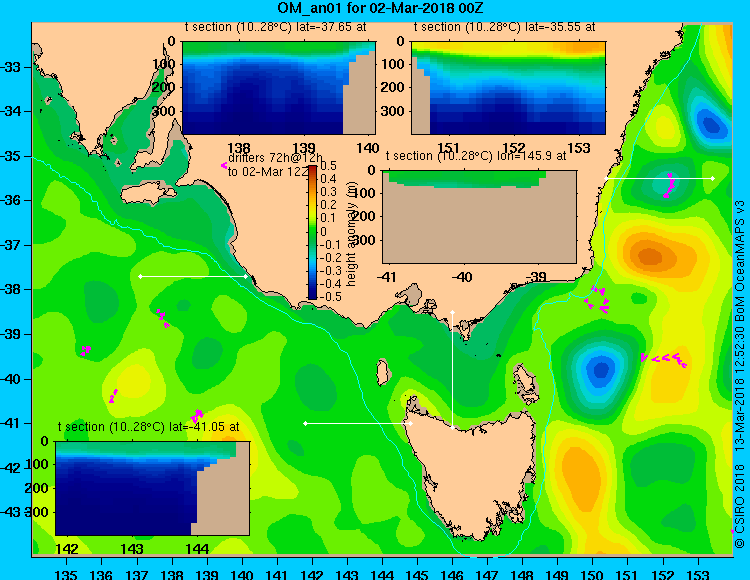Click the CSIRO BoM OceanMAPS v3 copyright text
Screen dimensions: 750x580
(x=739, y=373)
